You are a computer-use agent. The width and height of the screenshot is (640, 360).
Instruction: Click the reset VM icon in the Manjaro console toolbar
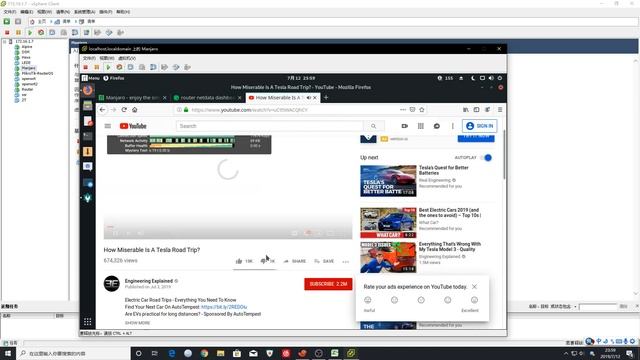[119, 67]
